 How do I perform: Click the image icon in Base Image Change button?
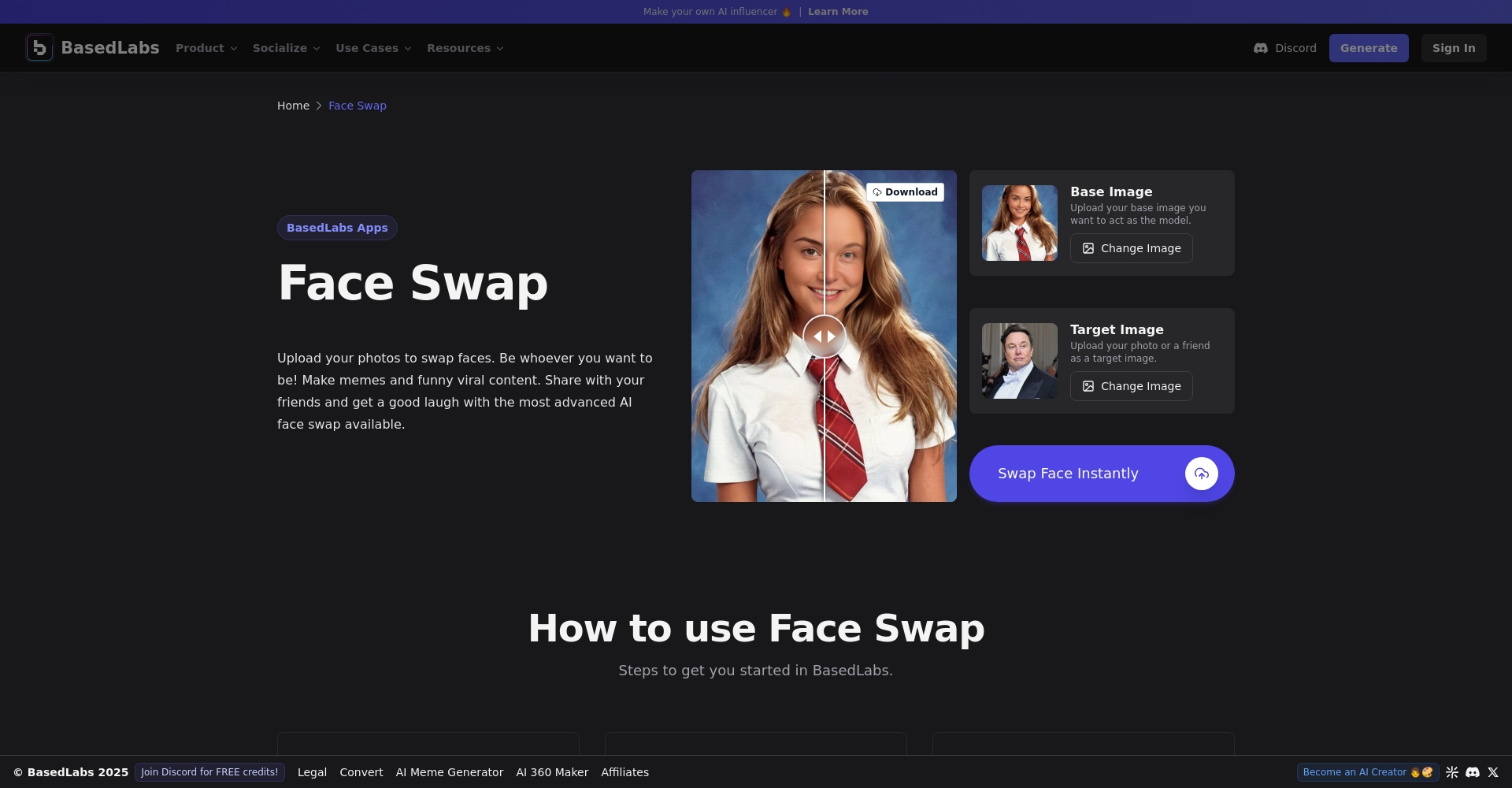tap(1088, 248)
